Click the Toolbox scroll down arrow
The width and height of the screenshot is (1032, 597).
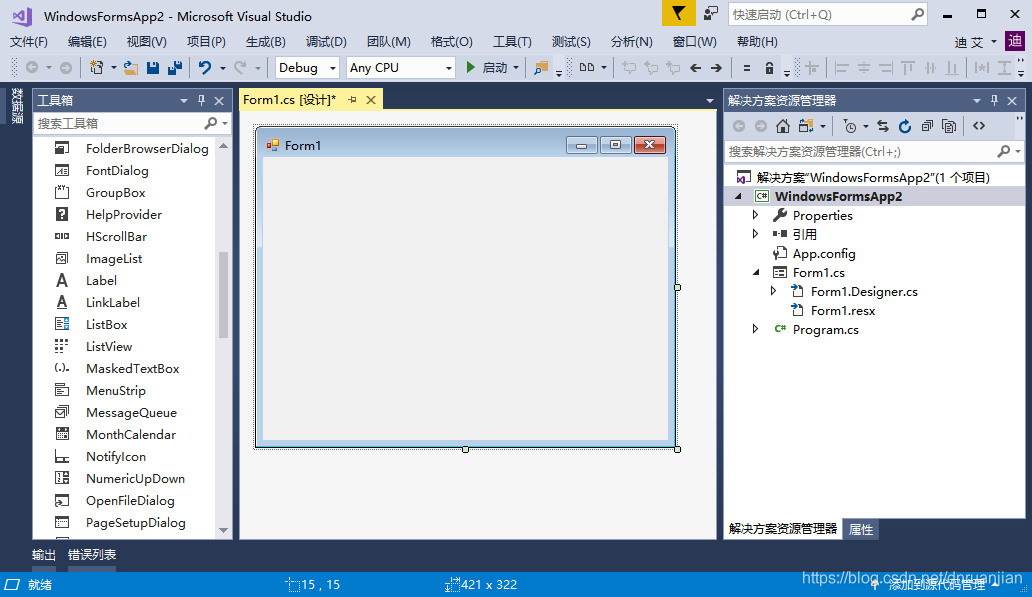(224, 530)
